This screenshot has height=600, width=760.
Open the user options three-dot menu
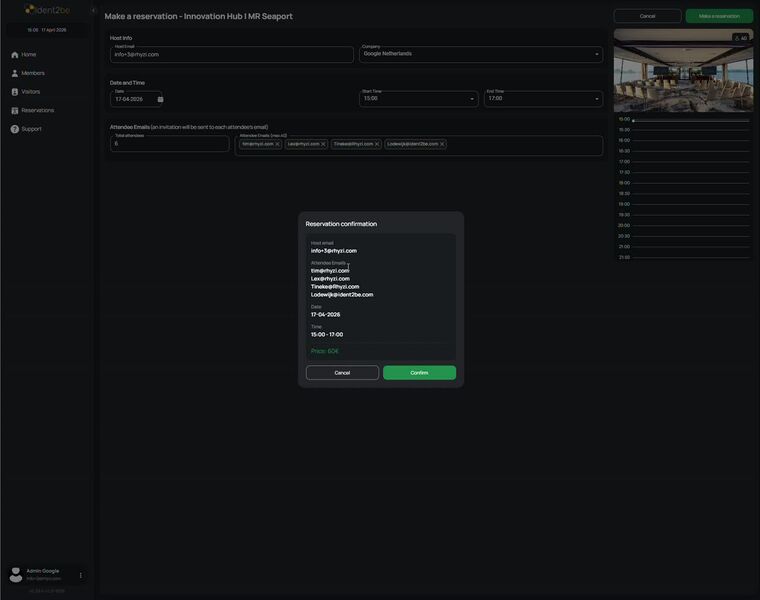coord(81,575)
